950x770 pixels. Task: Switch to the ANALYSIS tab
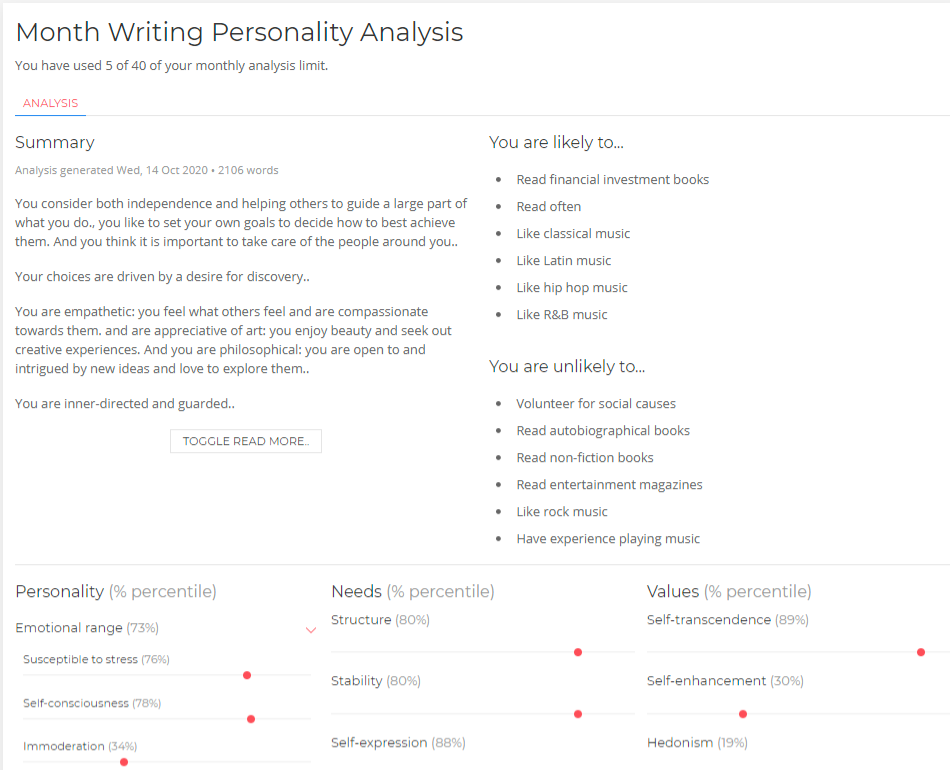coord(49,102)
